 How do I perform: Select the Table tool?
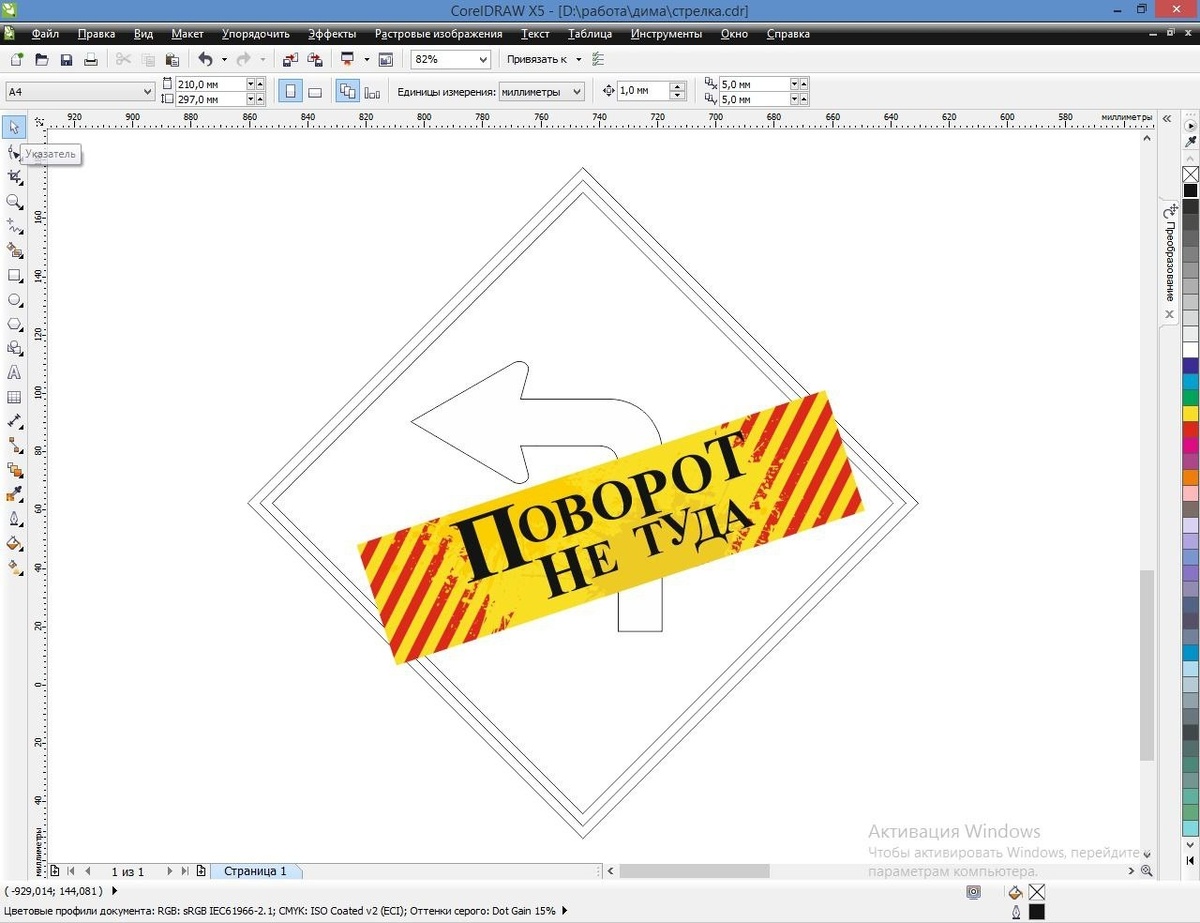(x=14, y=397)
